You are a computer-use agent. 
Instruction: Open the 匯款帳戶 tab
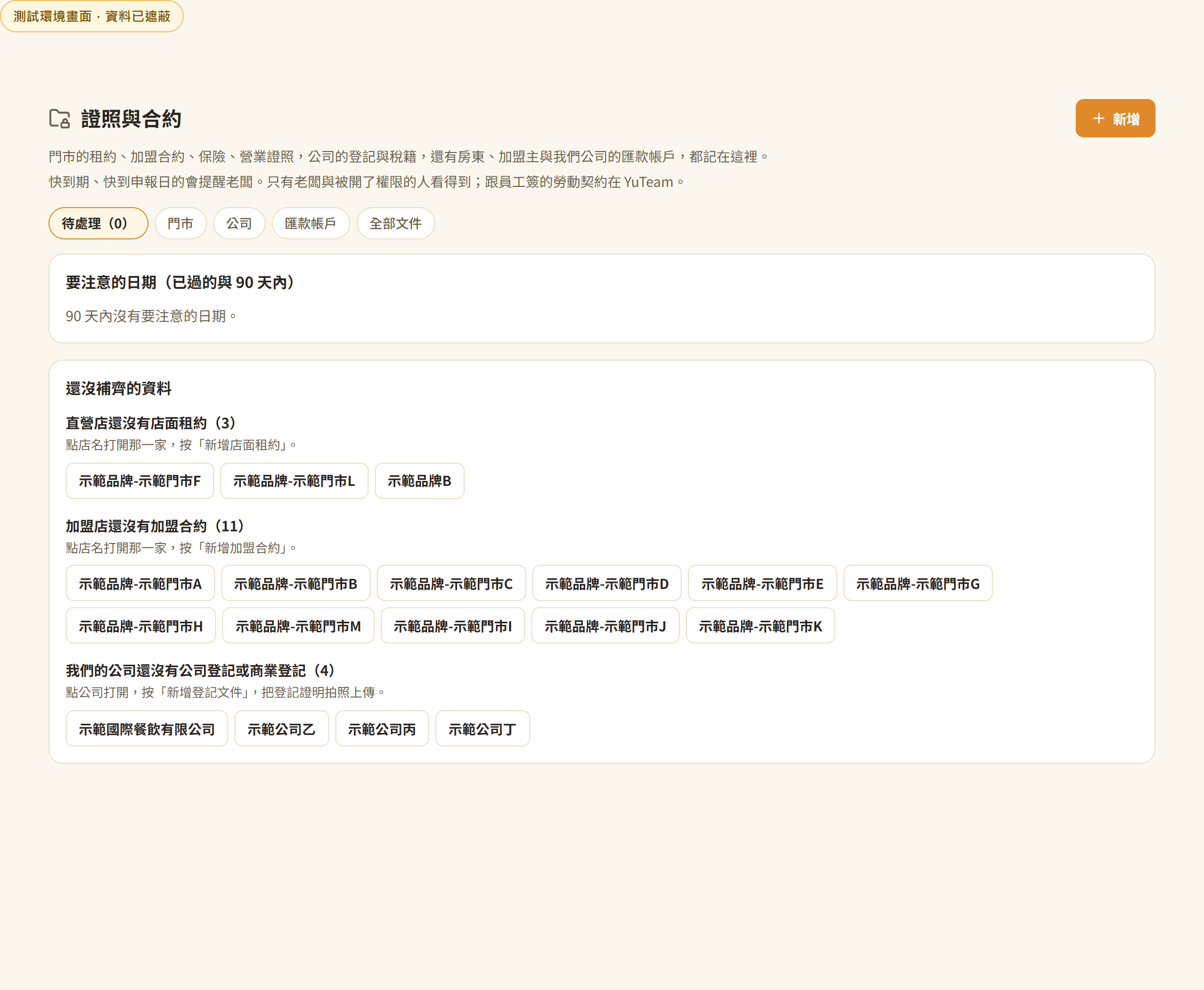(x=311, y=223)
